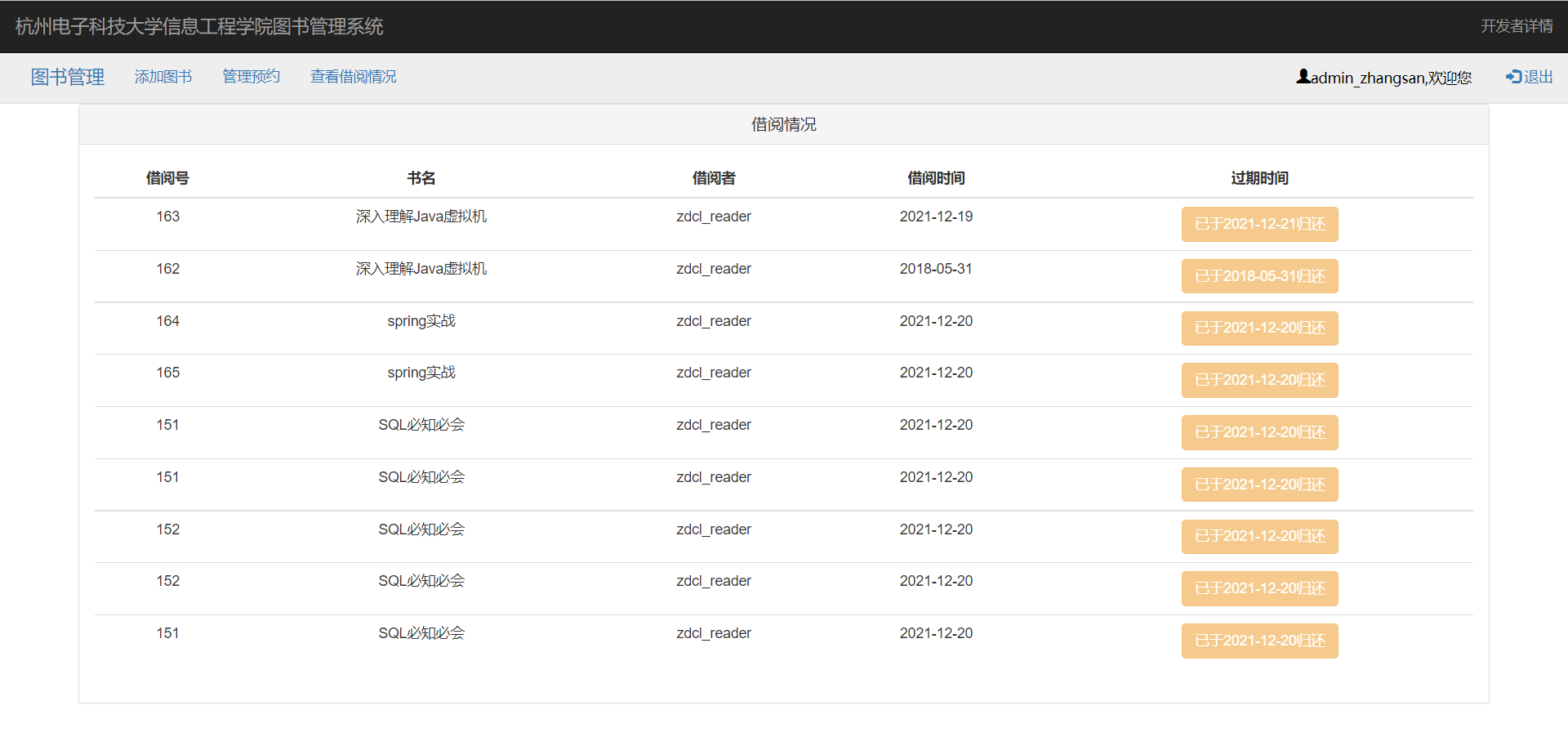
Task: Click the returned-status button in row 164
Action: 1260,328
